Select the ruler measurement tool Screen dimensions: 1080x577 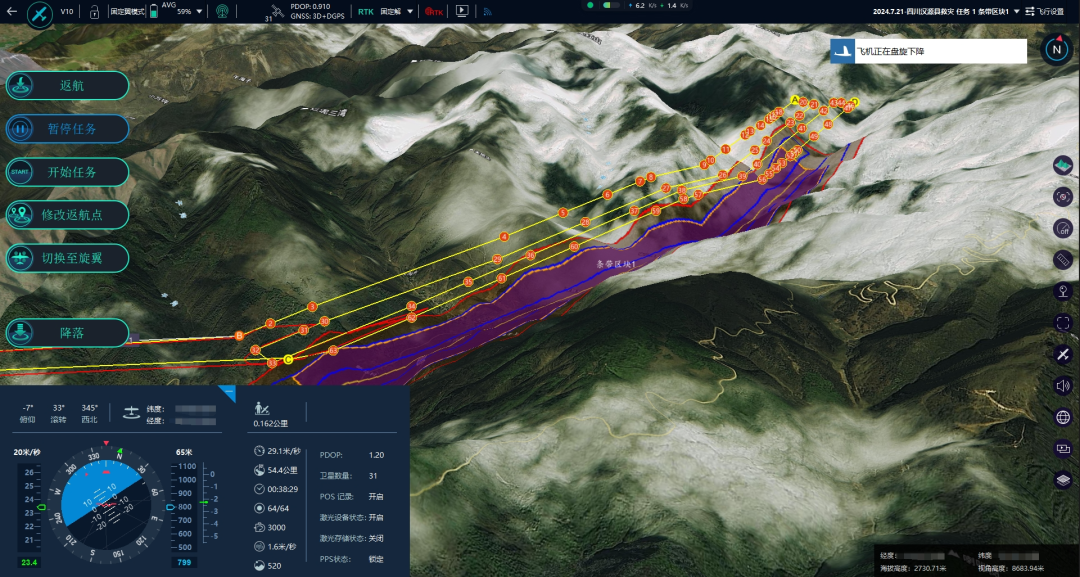click(1063, 259)
